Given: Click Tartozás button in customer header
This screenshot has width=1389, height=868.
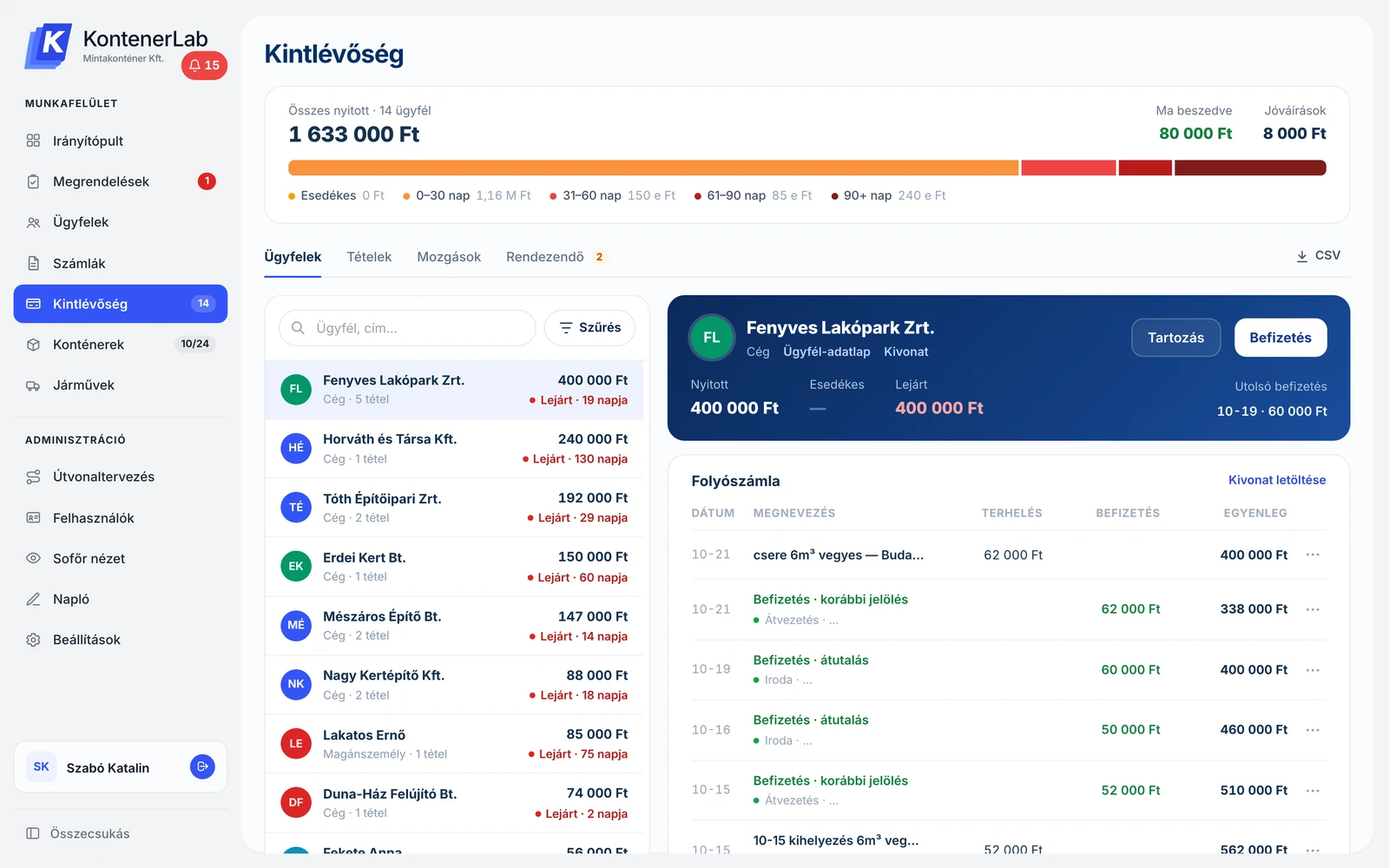Looking at the screenshot, I should coord(1175,338).
